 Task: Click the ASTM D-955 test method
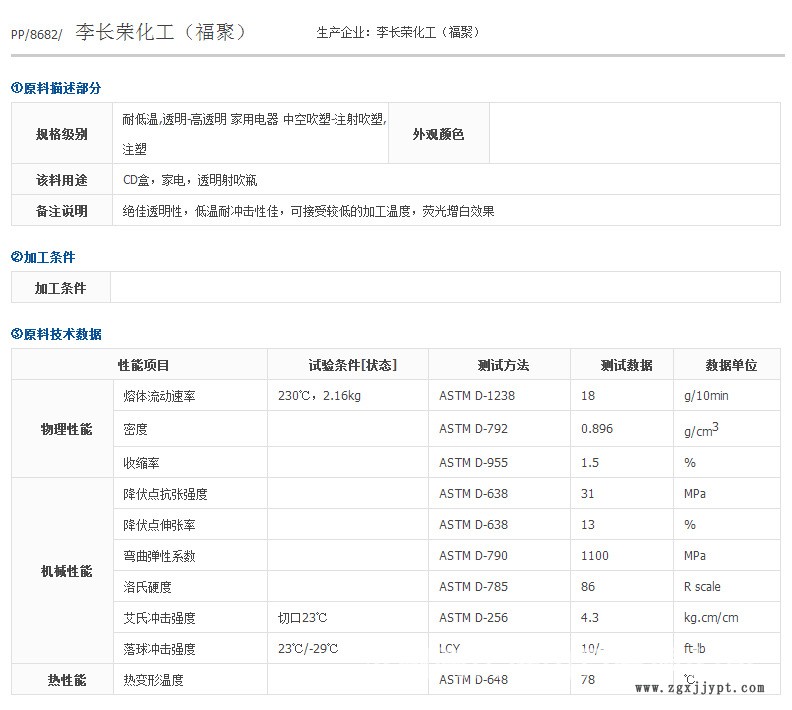473,463
